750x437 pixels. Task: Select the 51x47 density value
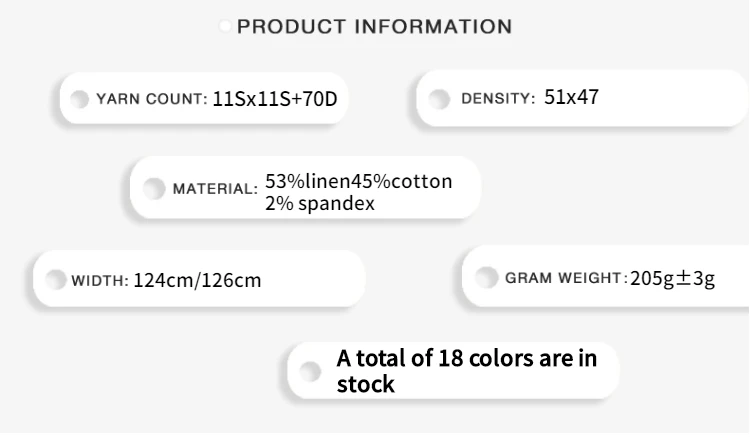click(x=572, y=98)
